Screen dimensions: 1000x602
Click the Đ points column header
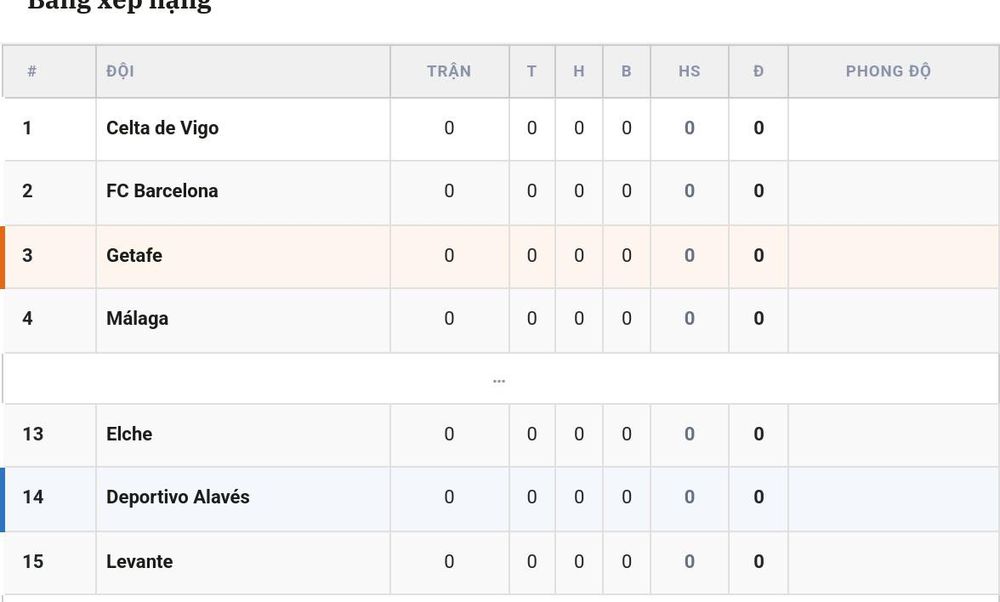point(758,71)
